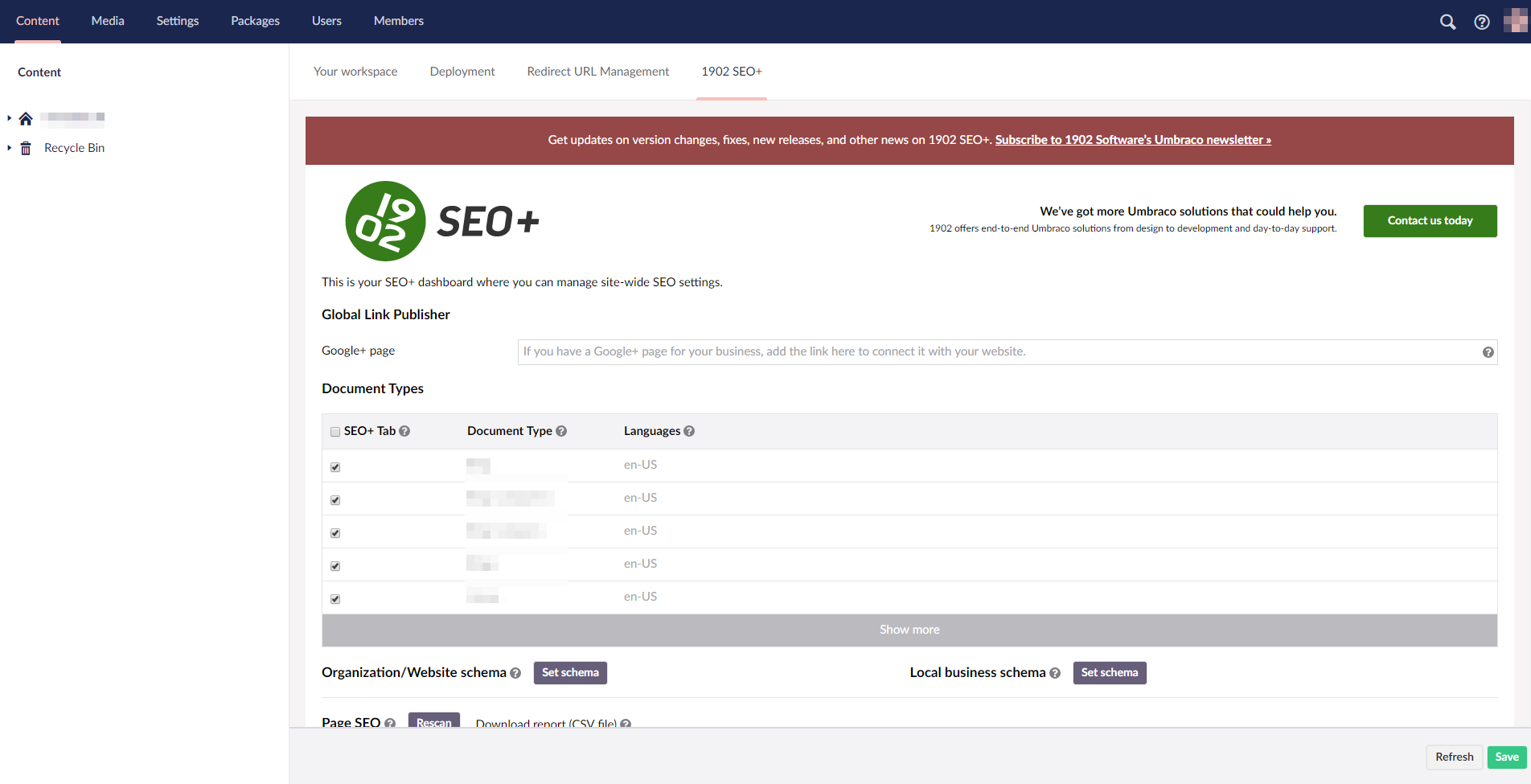Show help tooltip for Document Type column
Viewport: 1531px width, 784px height.
(561, 431)
